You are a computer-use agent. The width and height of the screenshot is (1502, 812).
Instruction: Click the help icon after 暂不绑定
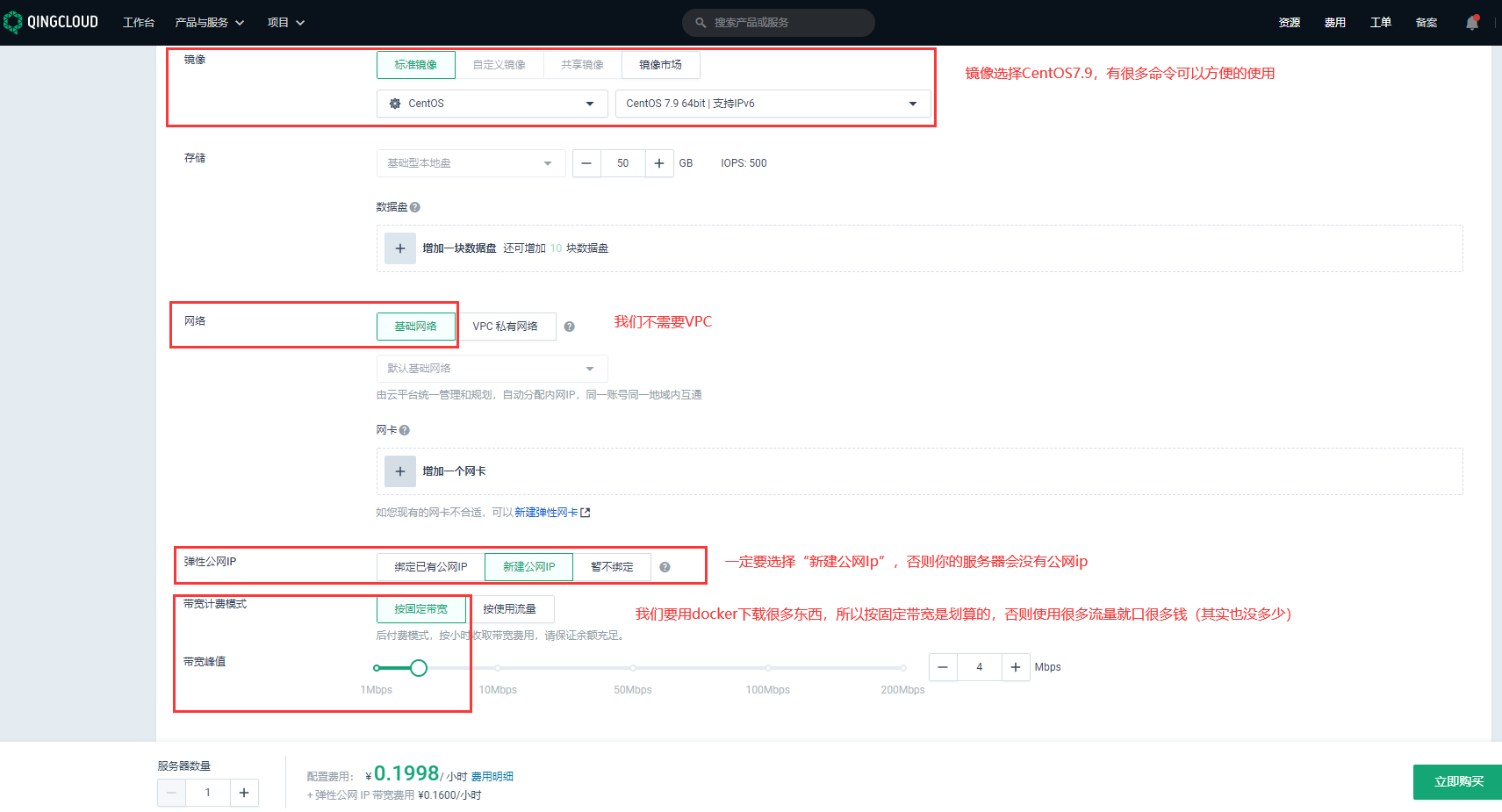(x=665, y=567)
